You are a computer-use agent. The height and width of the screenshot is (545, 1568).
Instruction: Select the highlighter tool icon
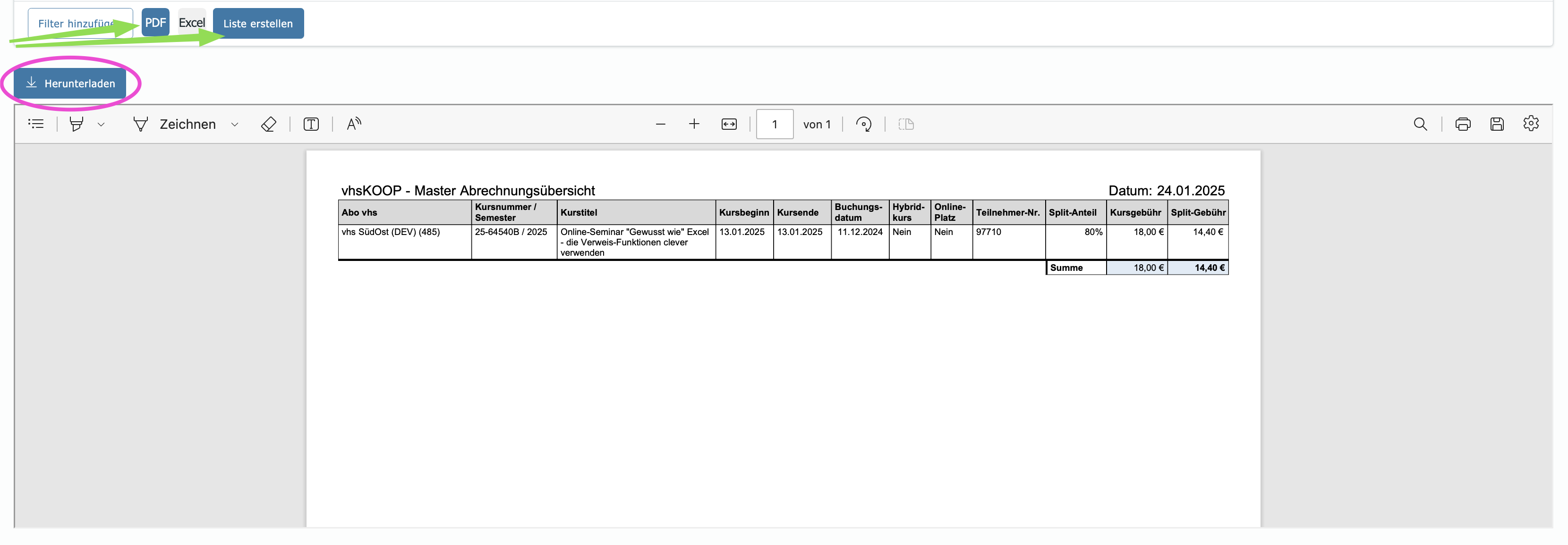pyautogui.click(x=77, y=124)
